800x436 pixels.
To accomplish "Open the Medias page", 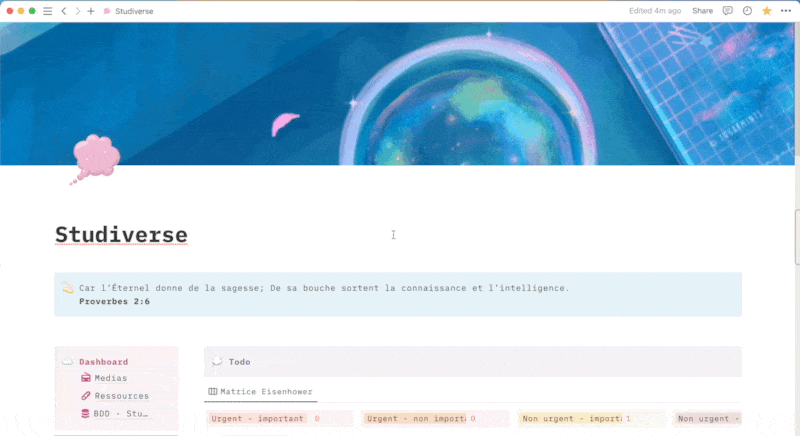I will [111, 378].
